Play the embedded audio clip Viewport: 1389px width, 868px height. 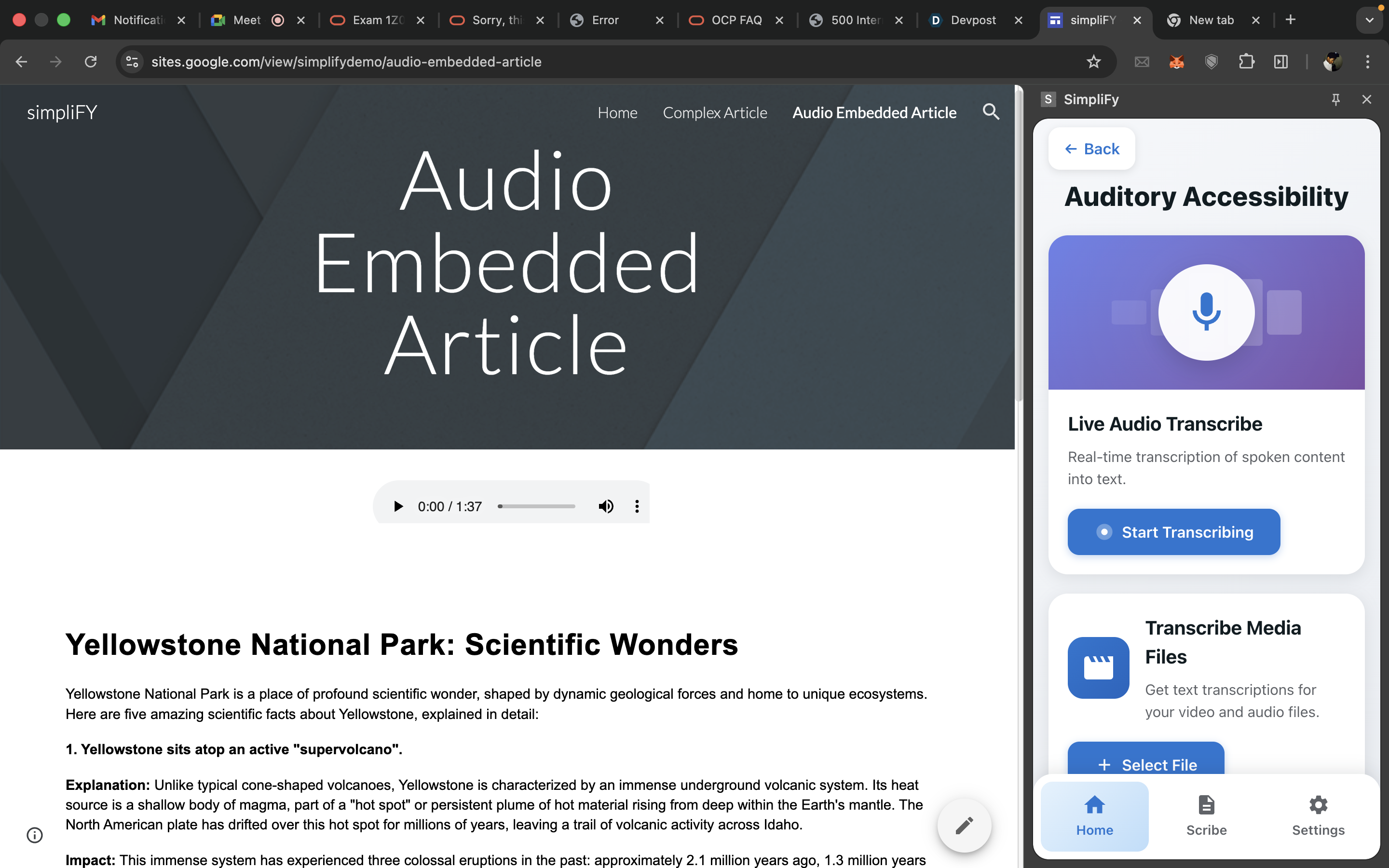pyautogui.click(x=398, y=506)
